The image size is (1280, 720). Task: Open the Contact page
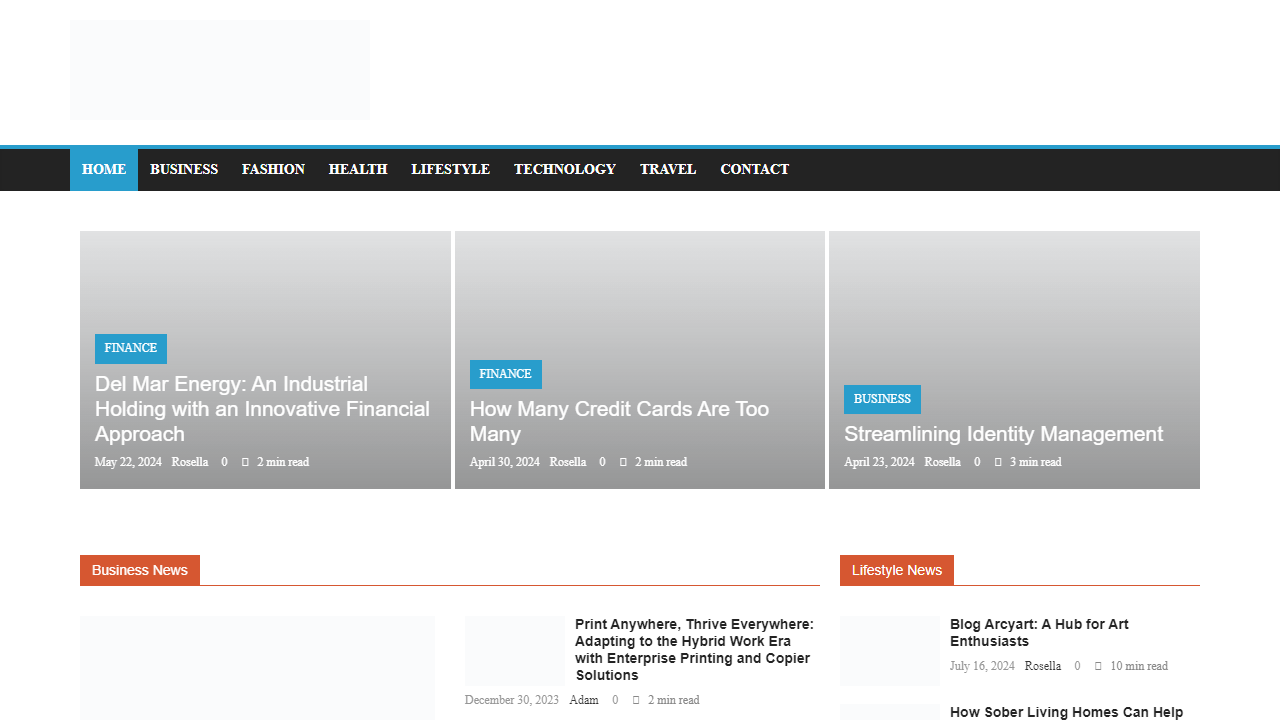[755, 170]
